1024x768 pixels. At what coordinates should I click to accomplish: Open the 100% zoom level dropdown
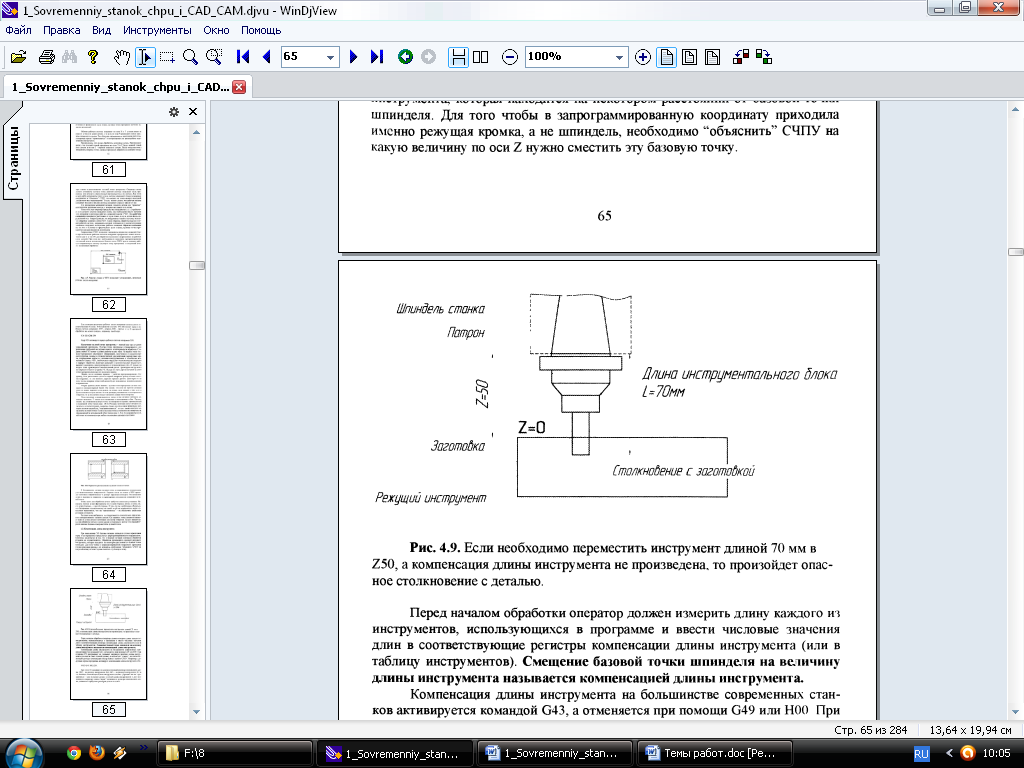pos(619,57)
